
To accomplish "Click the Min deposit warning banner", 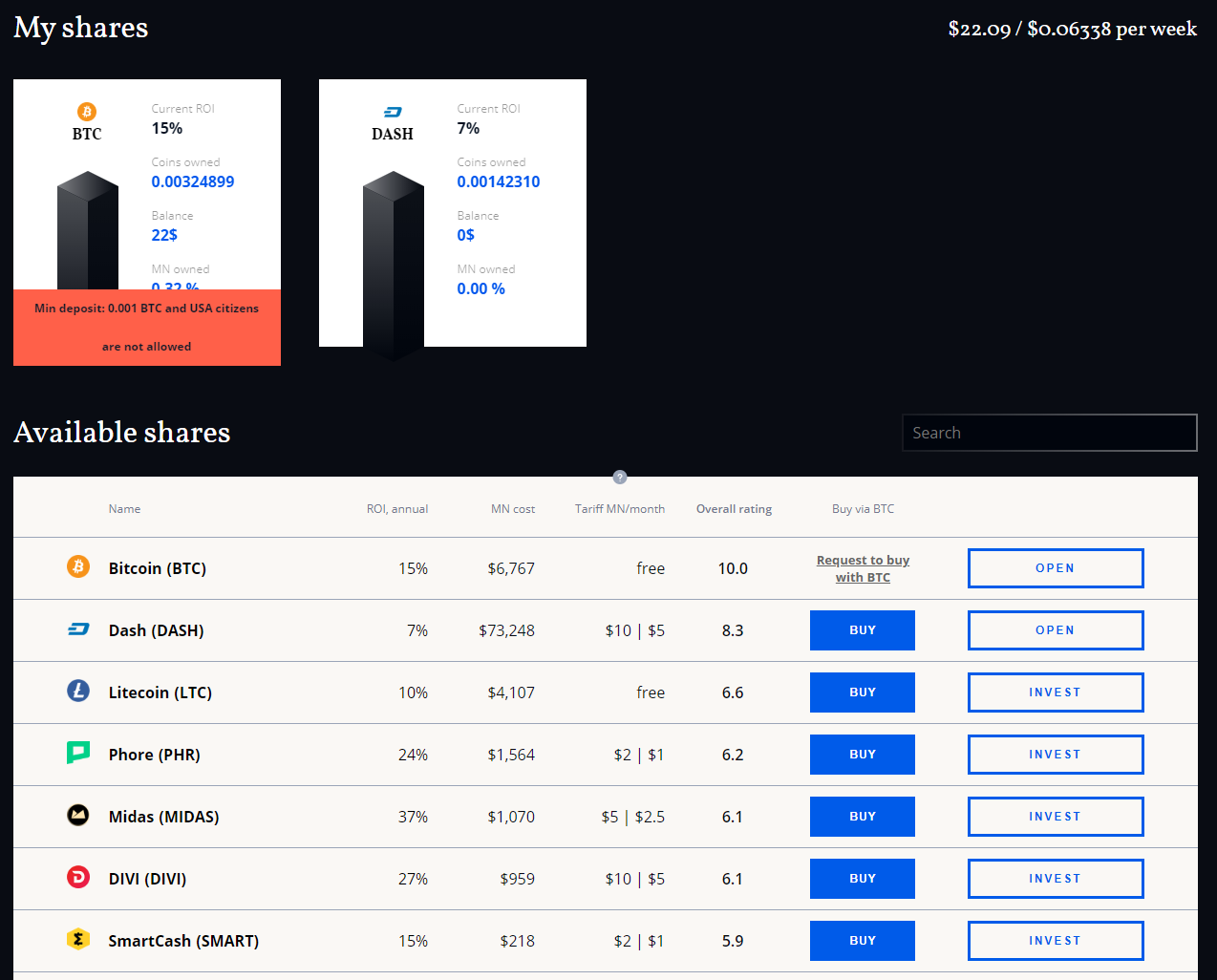I will [147, 328].
